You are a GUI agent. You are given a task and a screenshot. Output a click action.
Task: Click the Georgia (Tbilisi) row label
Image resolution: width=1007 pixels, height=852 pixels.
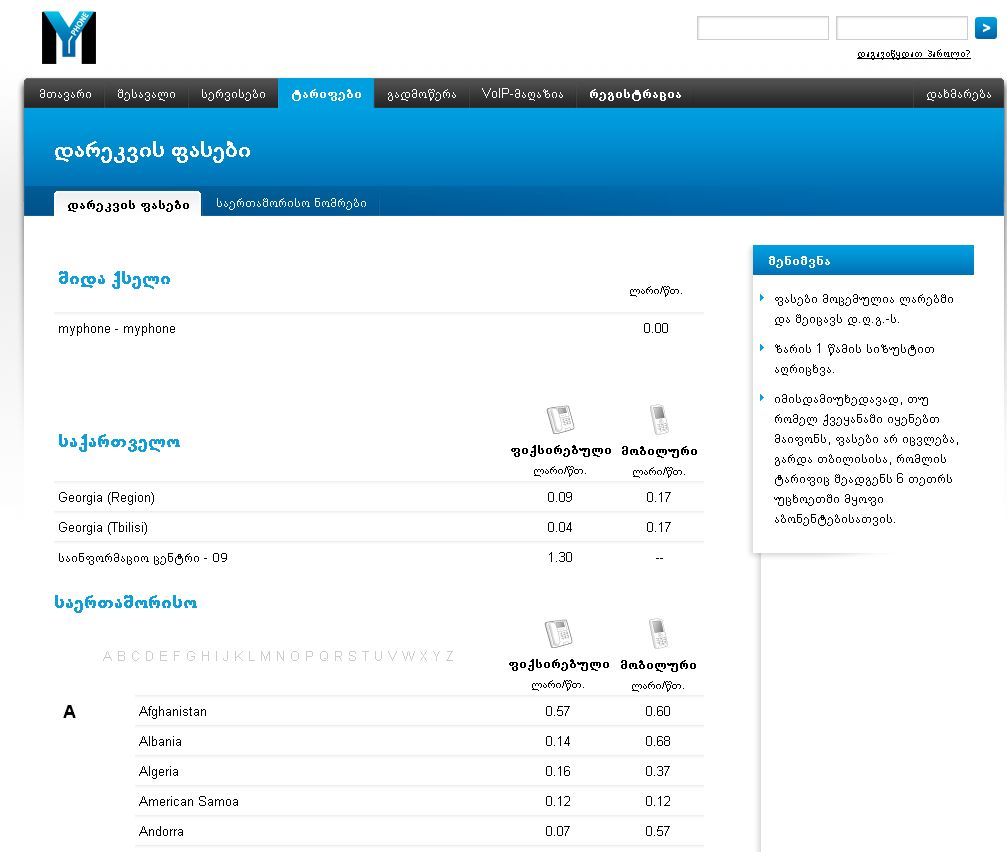pos(103,528)
